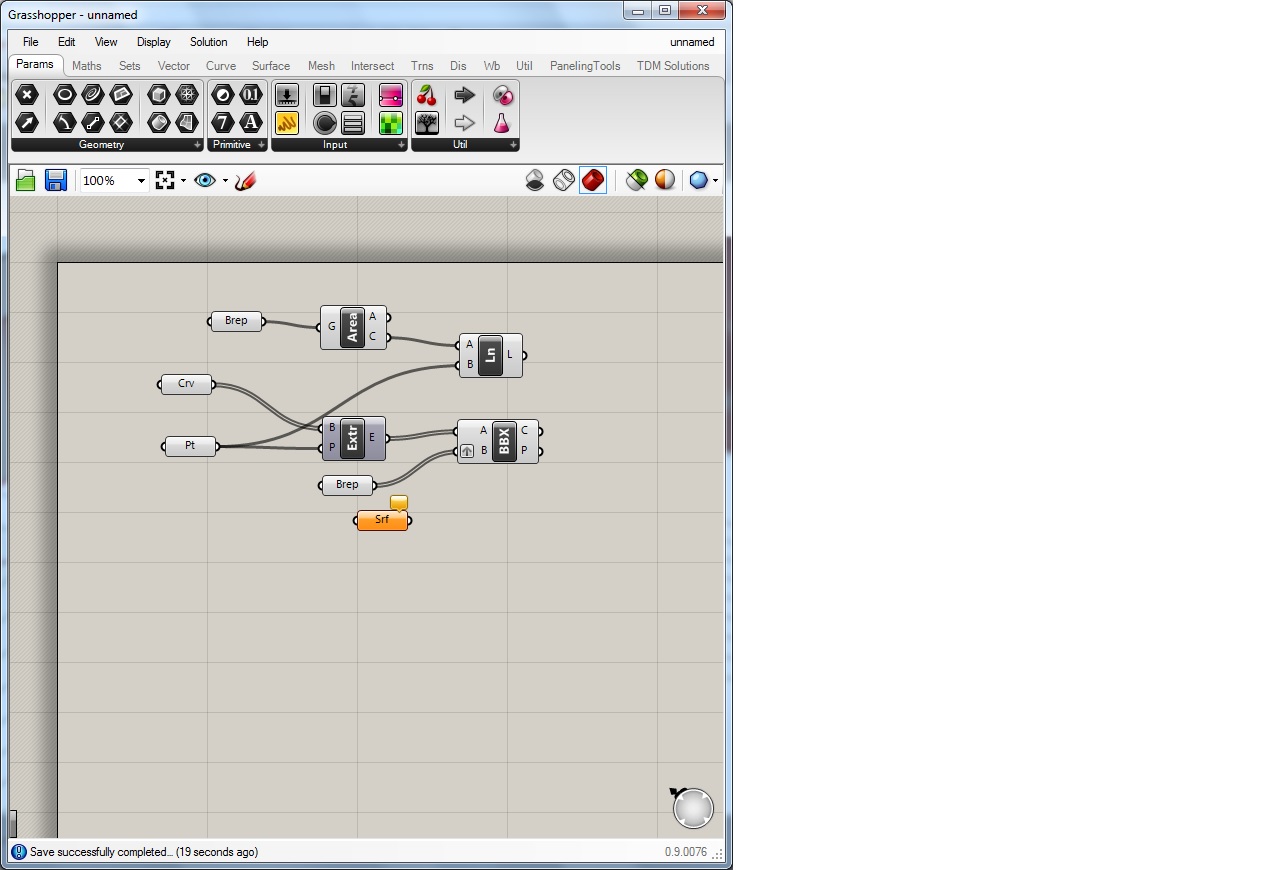Pick the Integer parameter icon showing 7
The height and width of the screenshot is (870, 1280).
pos(223,123)
